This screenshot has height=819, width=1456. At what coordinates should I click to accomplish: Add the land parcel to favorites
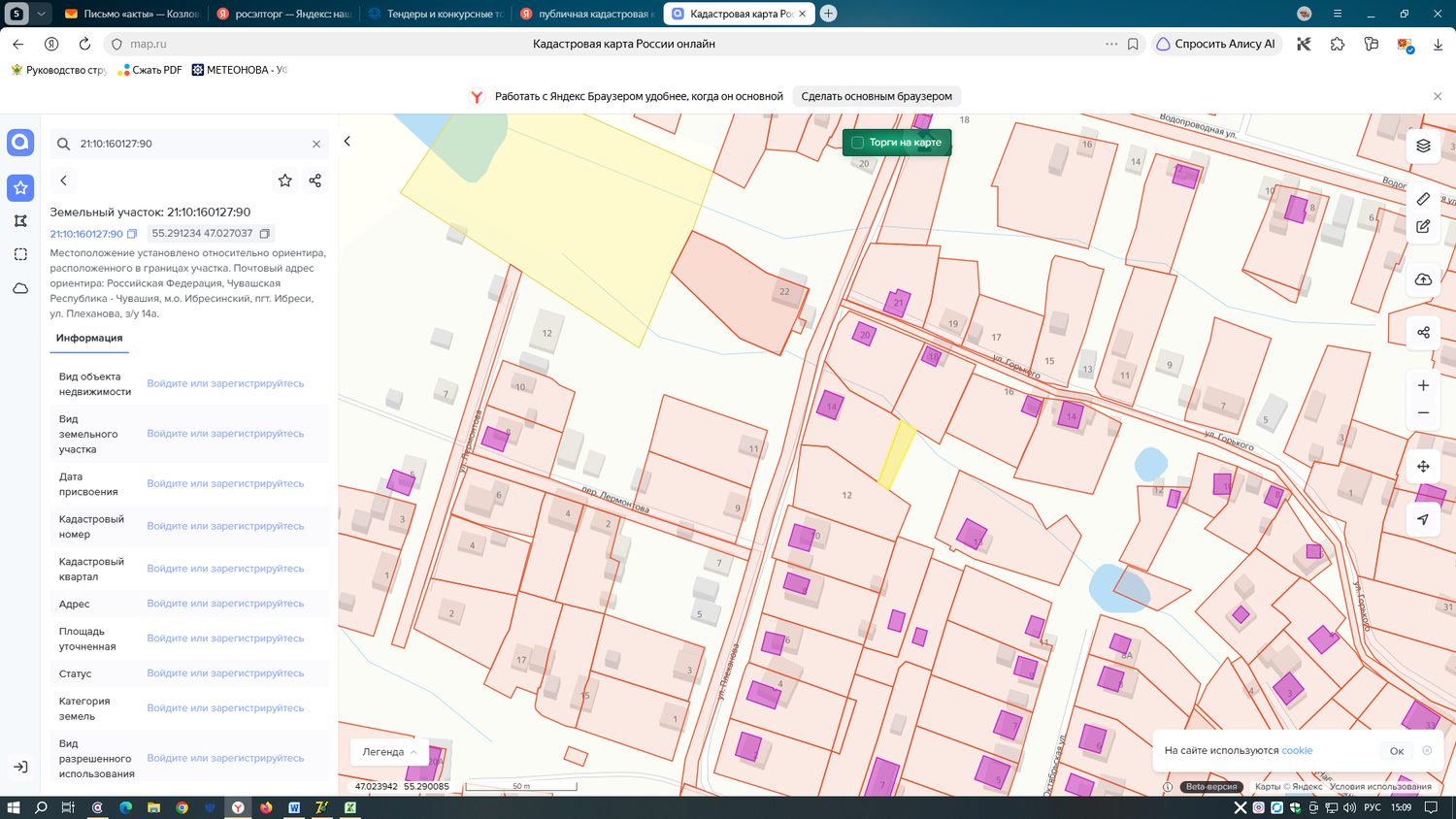pos(284,180)
